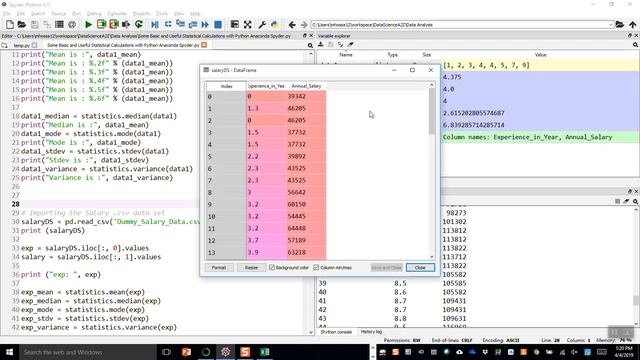Click the Run selection icon

(x=126, y=24)
